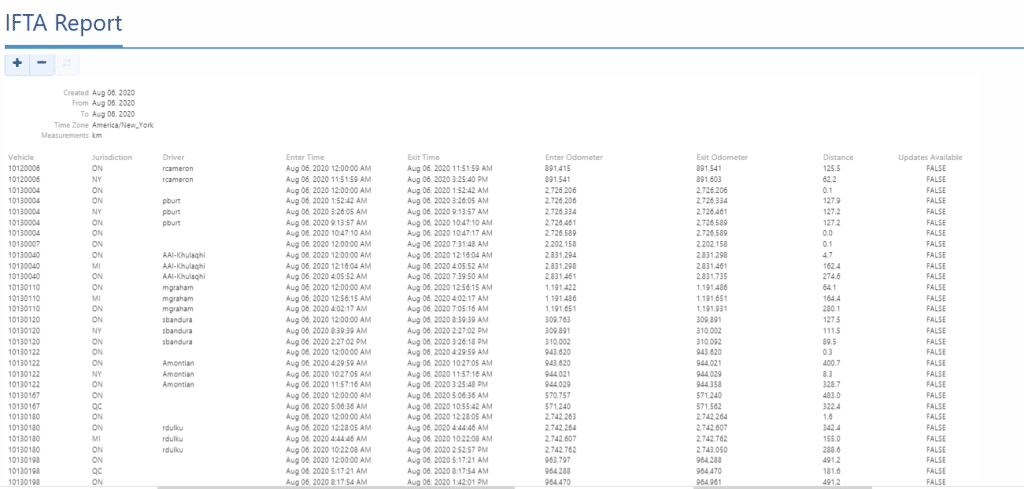Image resolution: width=1024 pixels, height=489 pixels.
Task: Sort by the Distance column header
Action: [x=838, y=158]
